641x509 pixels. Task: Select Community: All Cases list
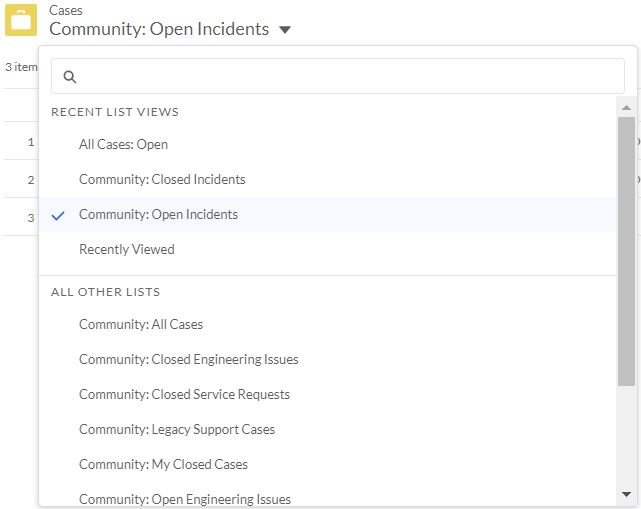tap(141, 324)
